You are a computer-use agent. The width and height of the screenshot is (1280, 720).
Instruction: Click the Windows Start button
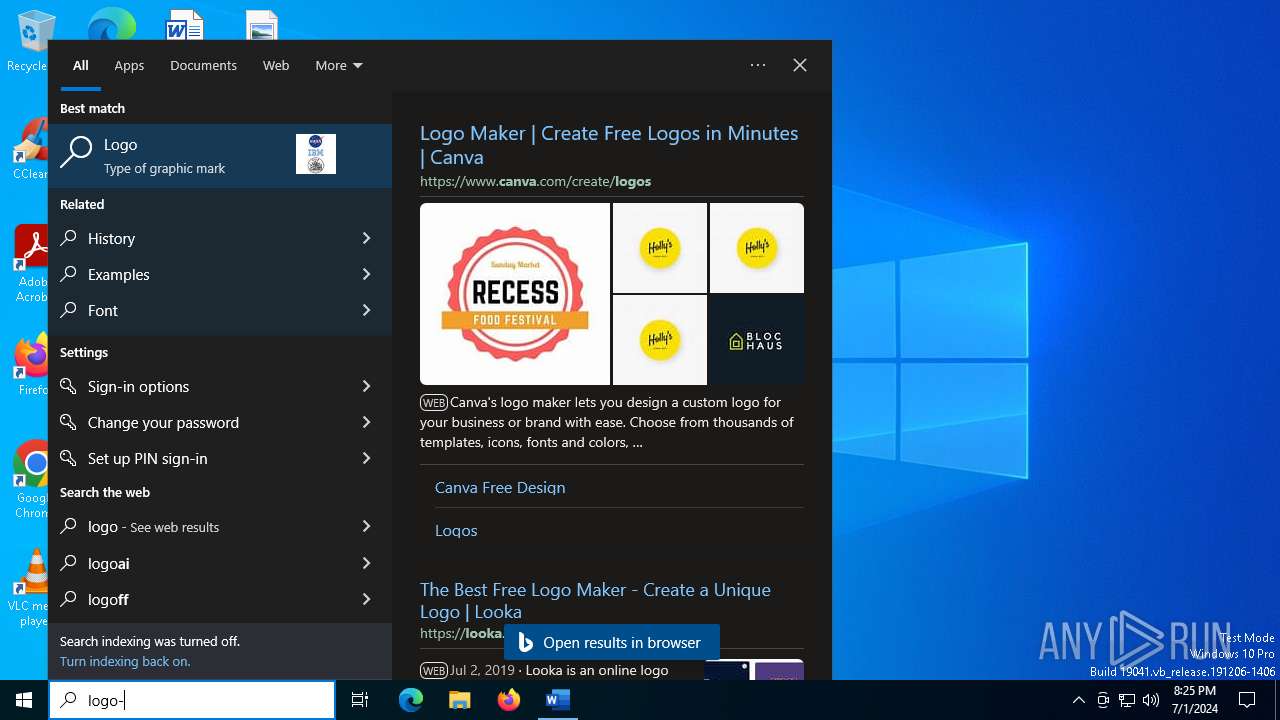coord(24,700)
